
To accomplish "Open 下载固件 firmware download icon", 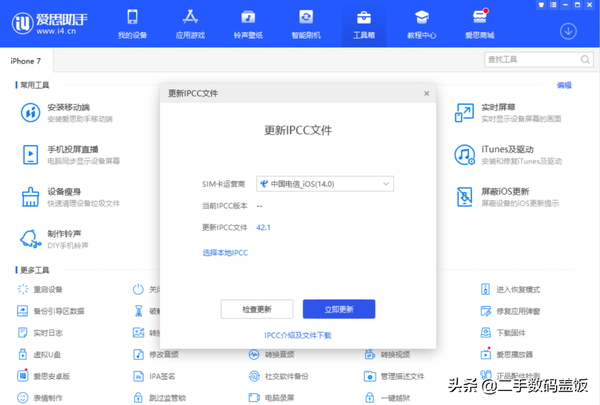I will coord(485,333).
